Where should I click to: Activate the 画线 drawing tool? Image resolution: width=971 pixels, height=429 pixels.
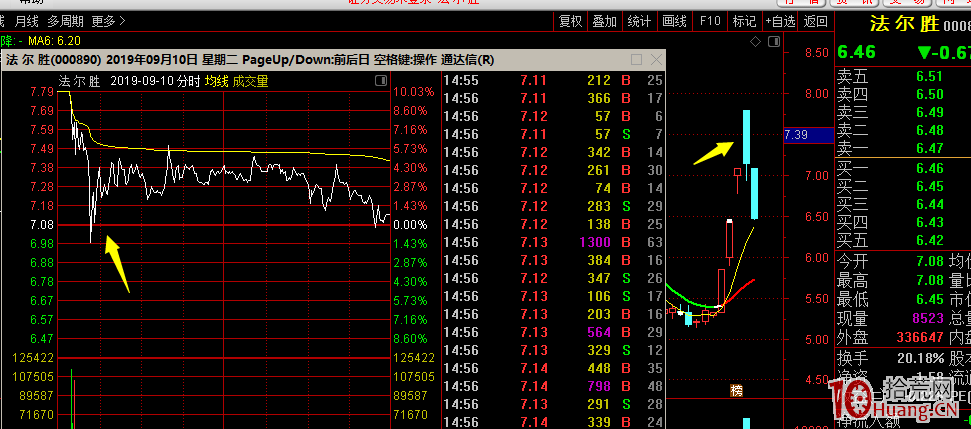coord(674,21)
